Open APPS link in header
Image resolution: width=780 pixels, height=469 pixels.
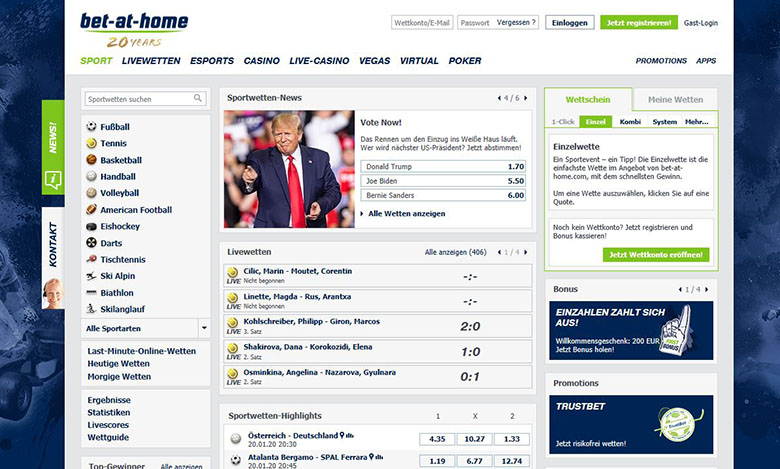[706, 61]
